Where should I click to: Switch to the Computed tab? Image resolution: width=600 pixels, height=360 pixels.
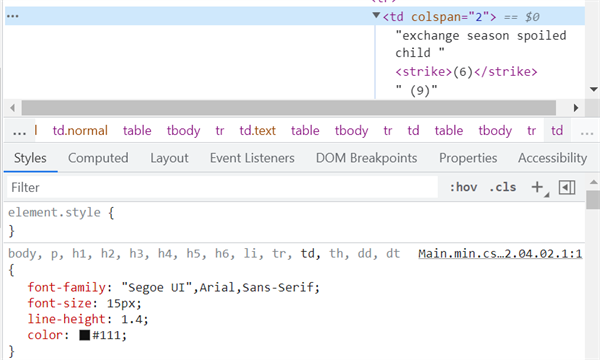click(x=98, y=158)
